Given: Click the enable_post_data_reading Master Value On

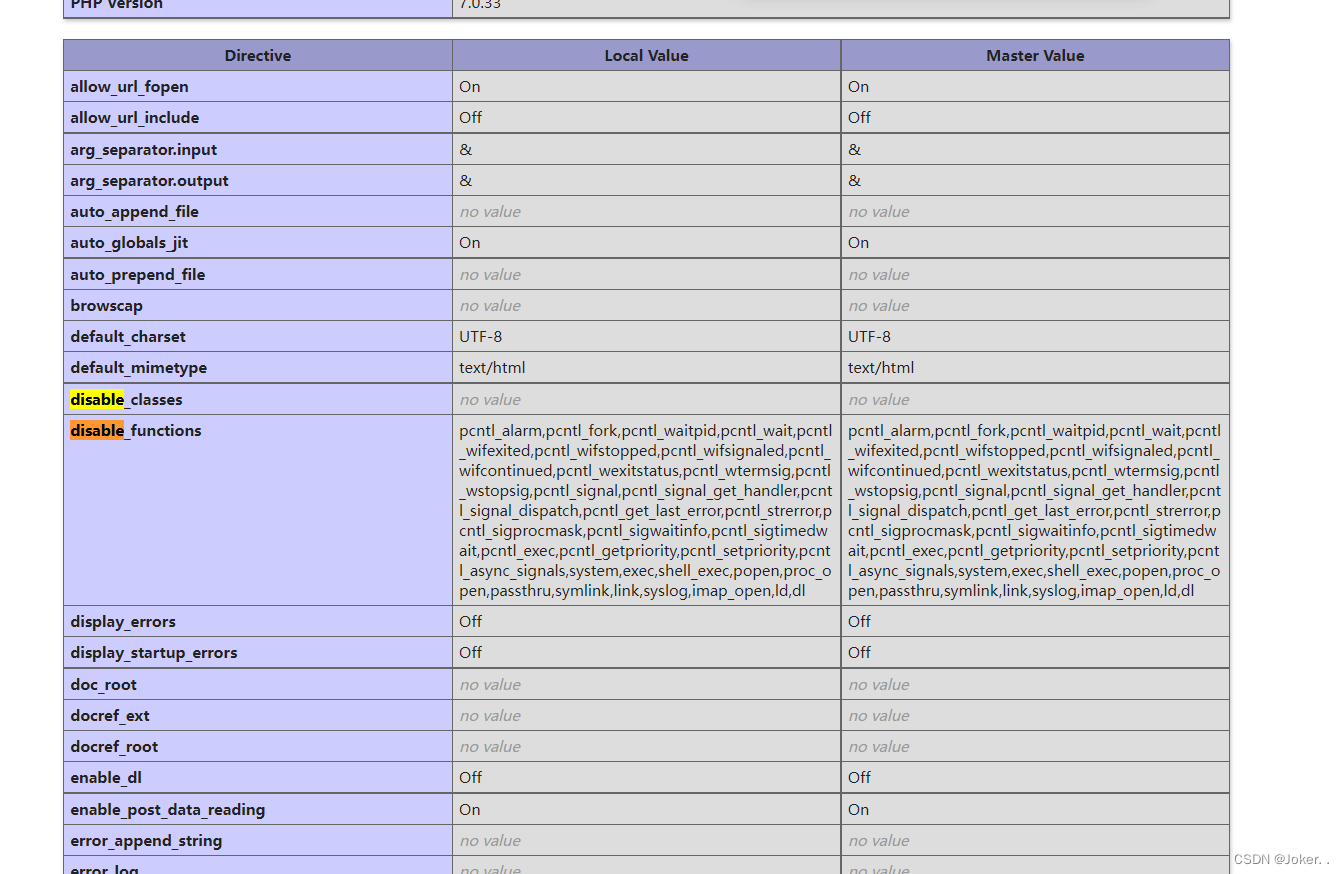Looking at the screenshot, I should tap(859, 810).
